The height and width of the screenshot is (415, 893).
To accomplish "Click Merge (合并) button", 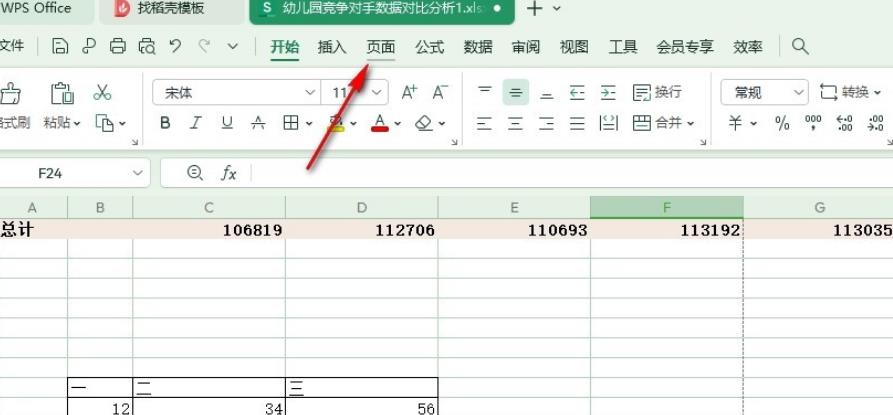I will [x=657, y=123].
